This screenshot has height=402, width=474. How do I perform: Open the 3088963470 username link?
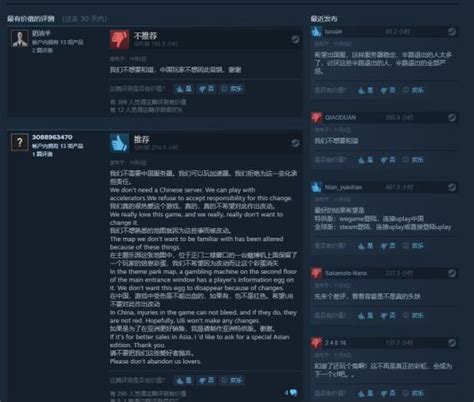52,137
